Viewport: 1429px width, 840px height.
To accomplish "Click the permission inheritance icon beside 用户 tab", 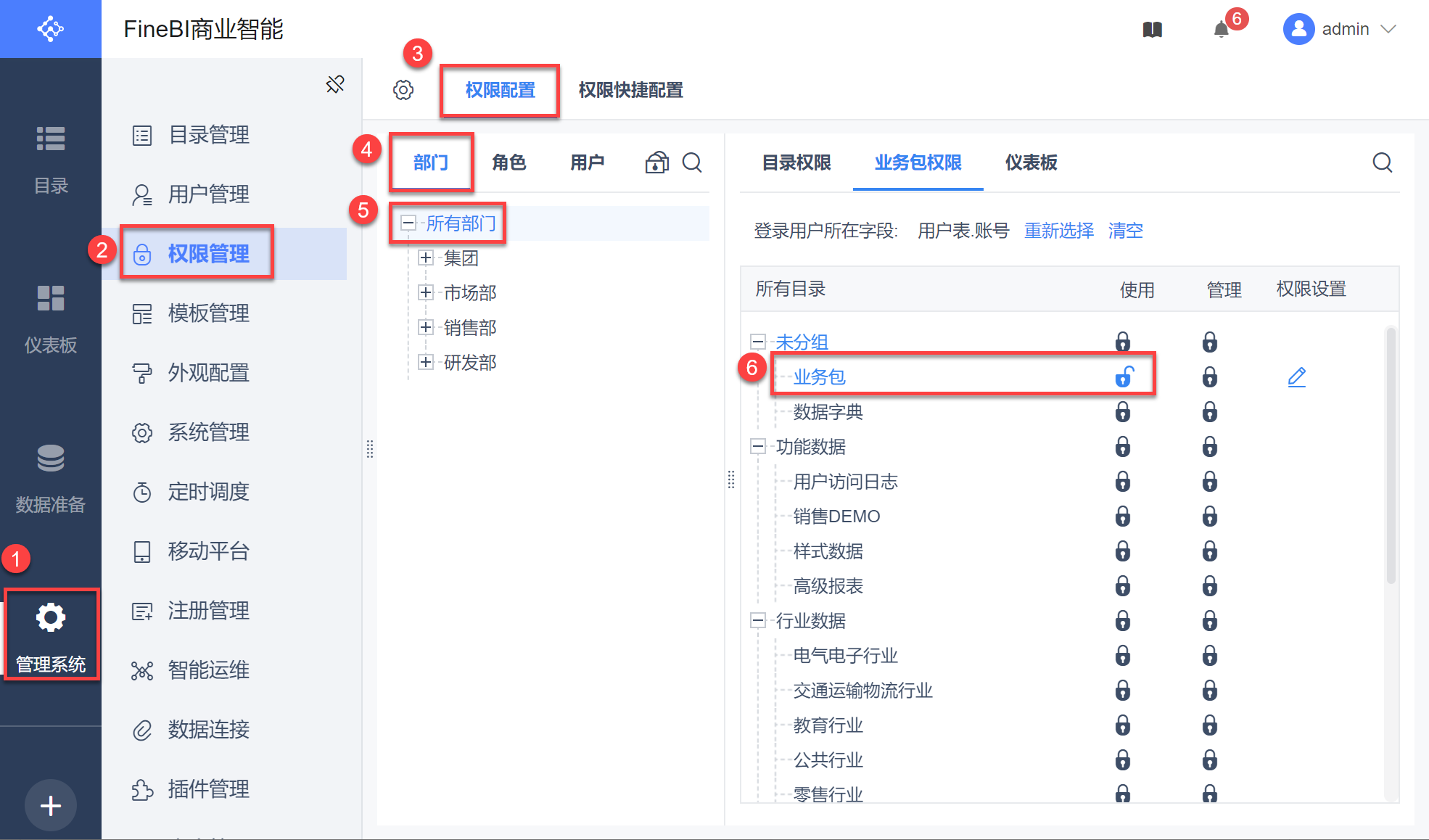I will tap(656, 162).
